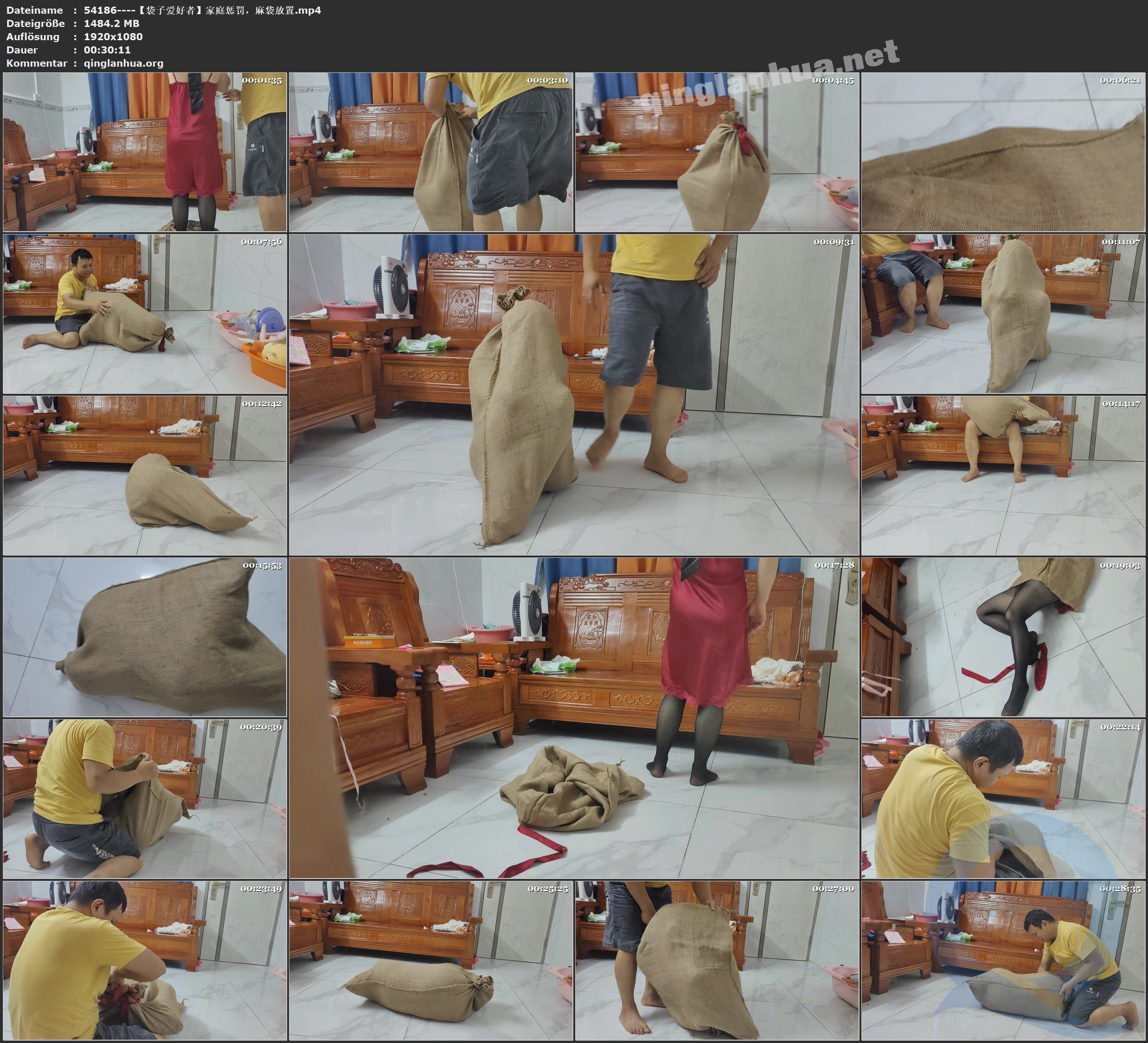Click the file name starting with 54186
Image resolution: width=1148 pixels, height=1043 pixels.
[202, 10]
